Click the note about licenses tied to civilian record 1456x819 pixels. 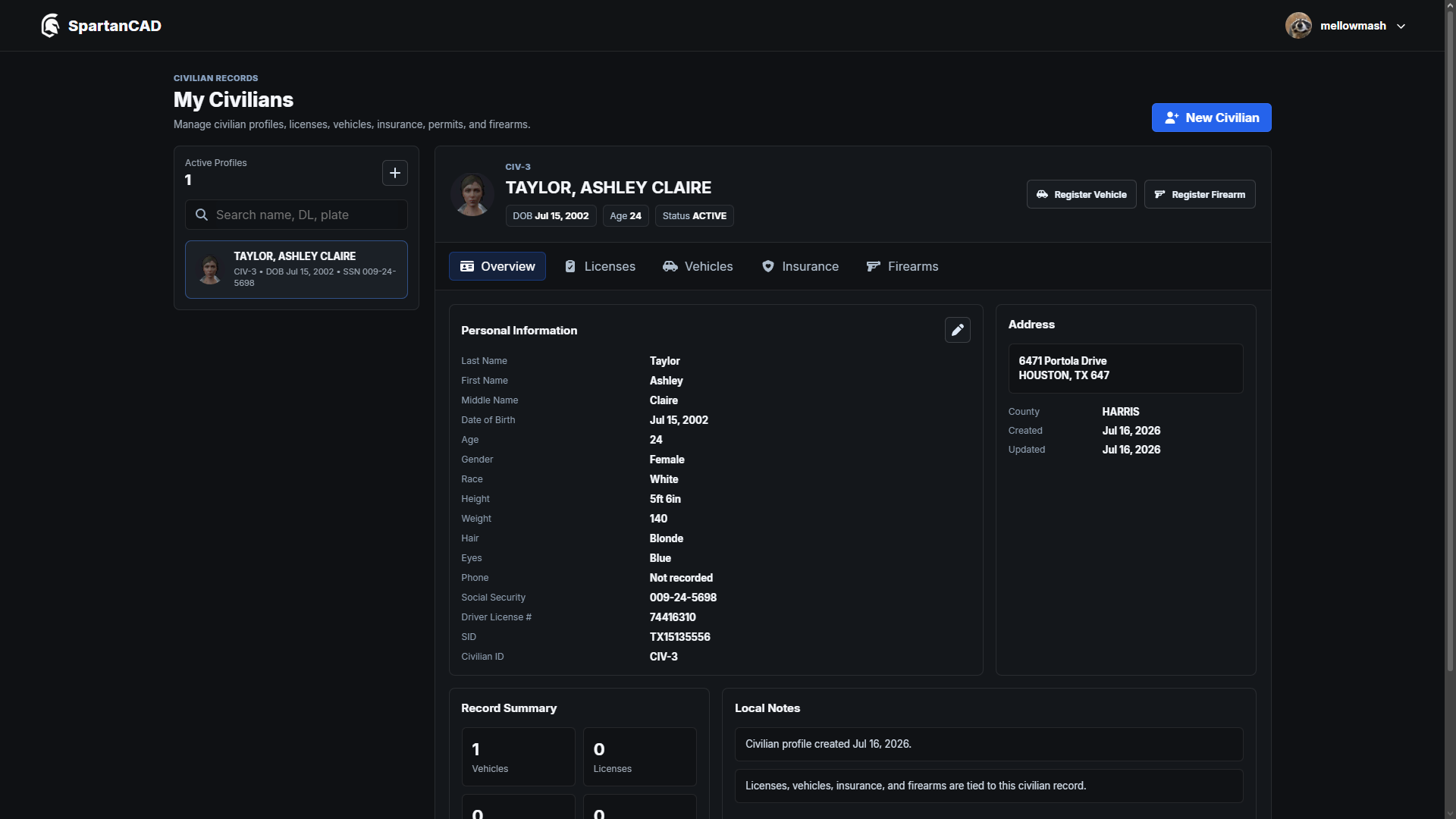pos(989,786)
